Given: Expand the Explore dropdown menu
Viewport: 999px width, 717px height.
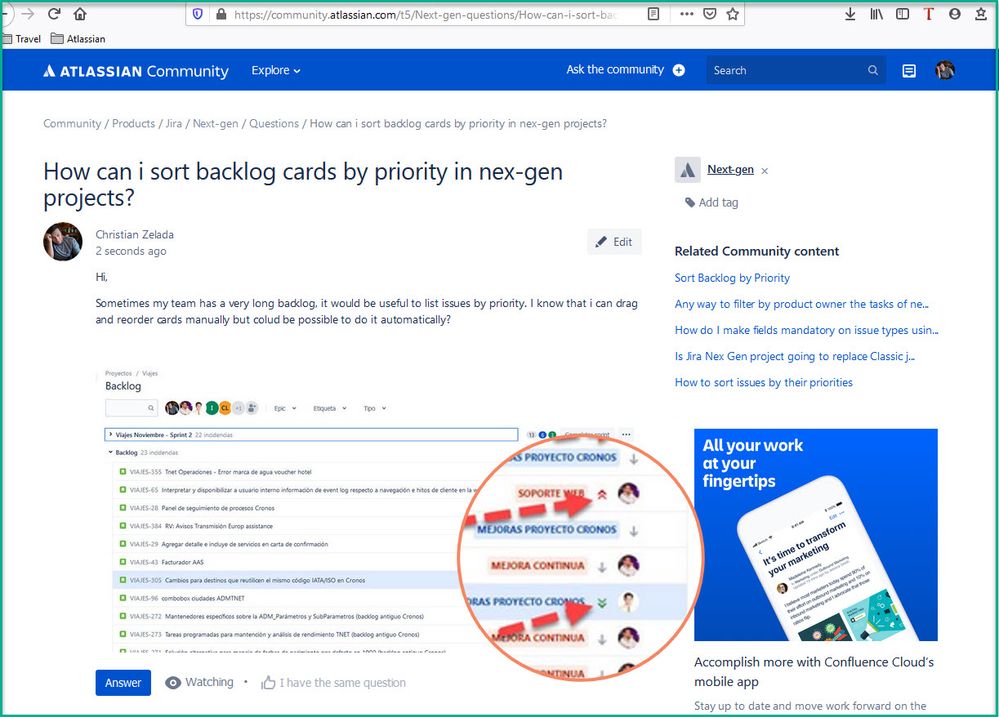Looking at the screenshot, I should [276, 70].
